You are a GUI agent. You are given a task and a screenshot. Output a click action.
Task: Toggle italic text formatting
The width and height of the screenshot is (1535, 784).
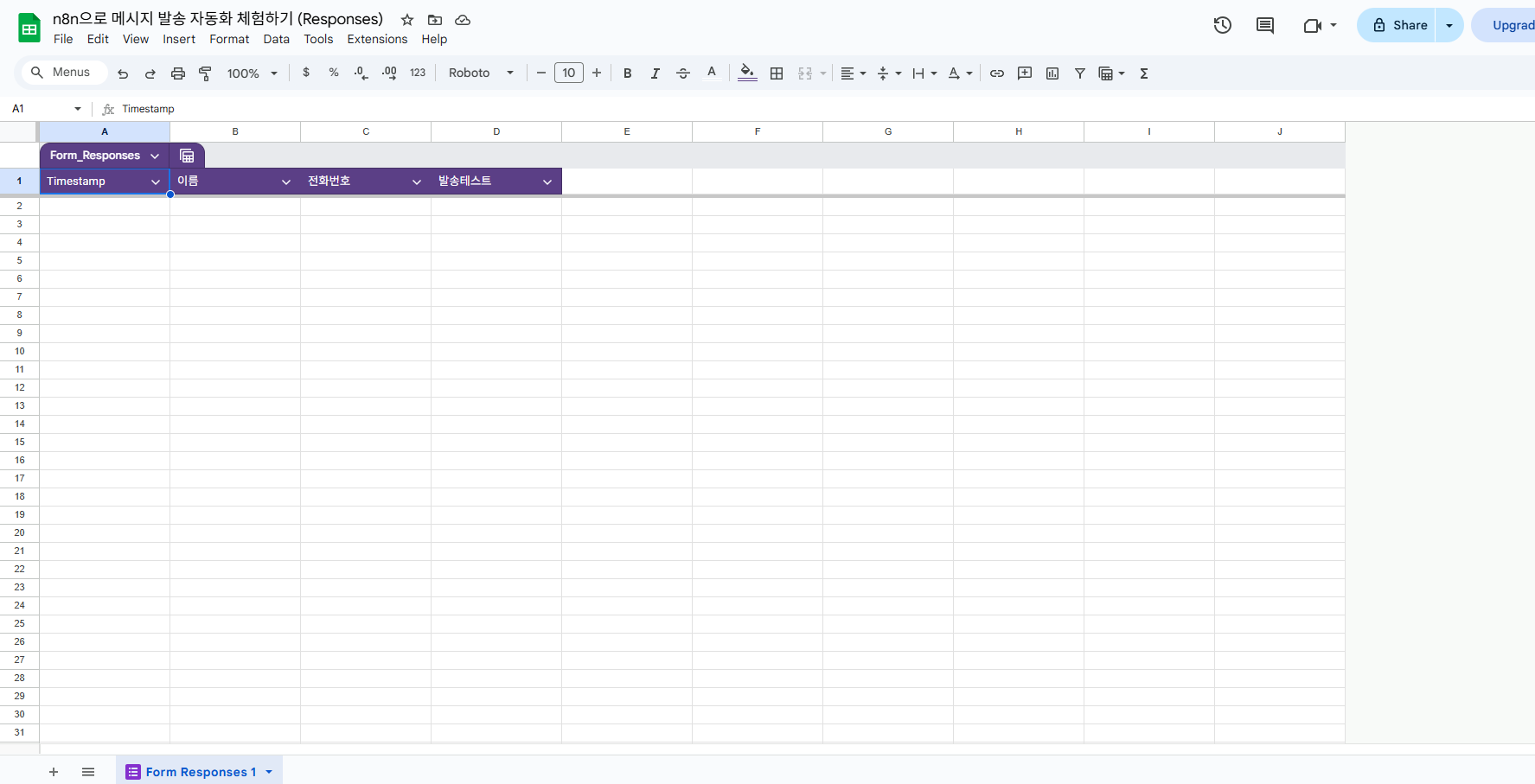(655, 73)
